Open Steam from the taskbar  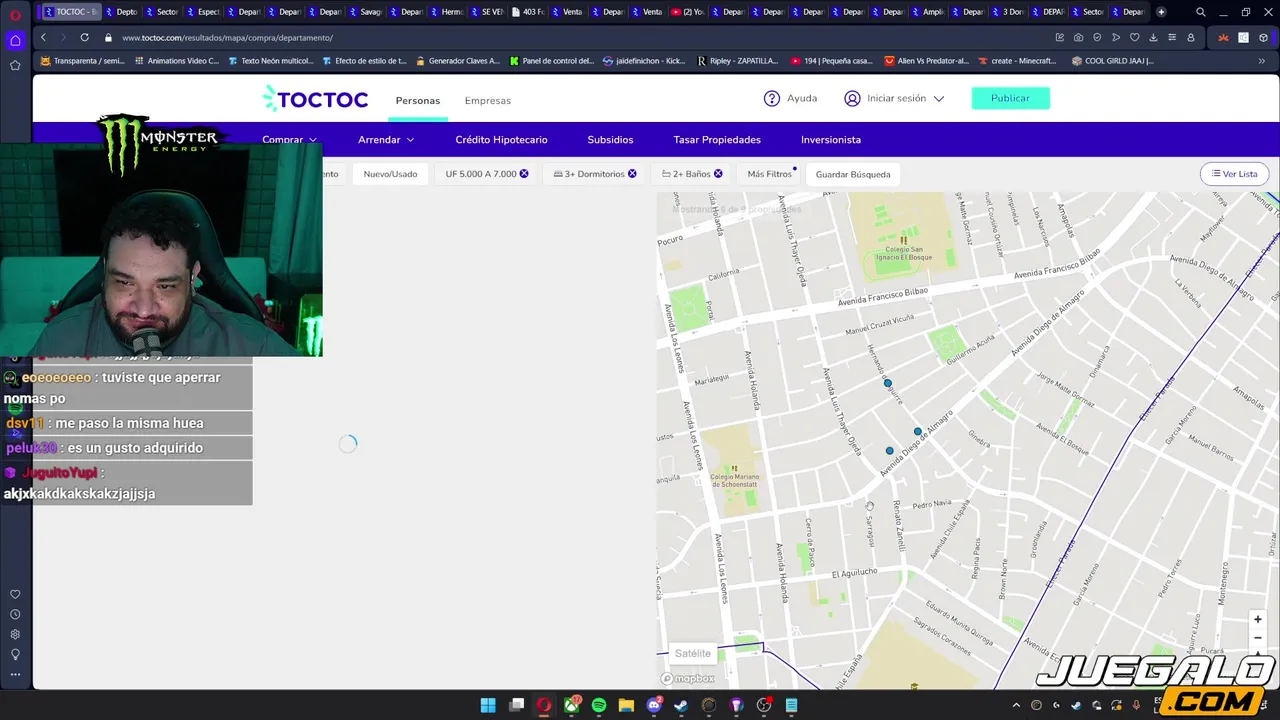pos(681,705)
